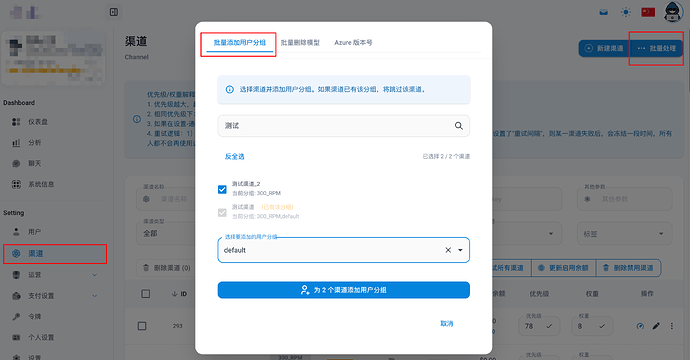
Task: Click 更新启用余额 button
Action: click(564, 268)
